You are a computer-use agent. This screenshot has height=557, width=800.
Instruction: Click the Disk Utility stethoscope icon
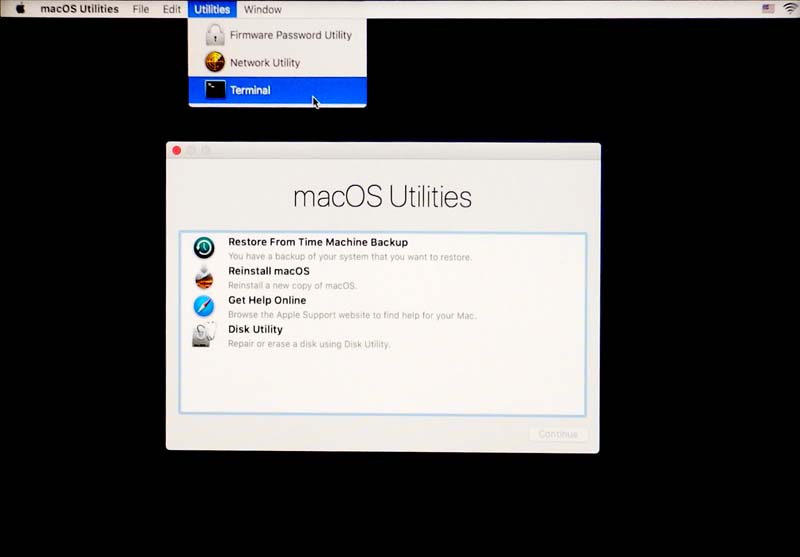(204, 335)
